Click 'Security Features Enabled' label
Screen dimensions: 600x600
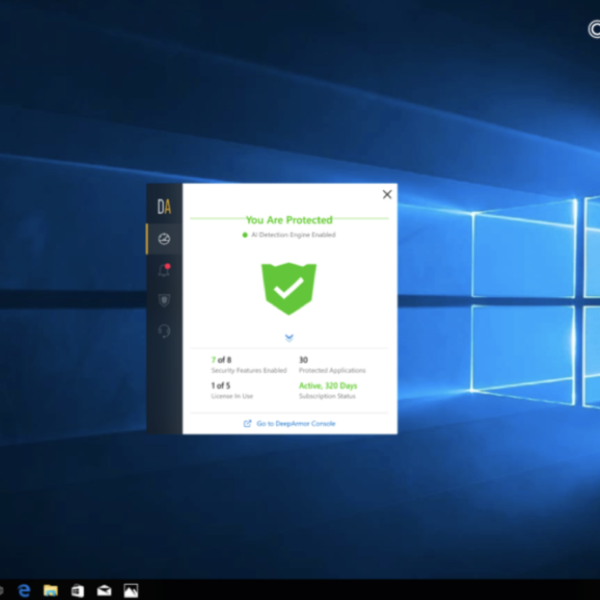pyautogui.click(x=249, y=370)
